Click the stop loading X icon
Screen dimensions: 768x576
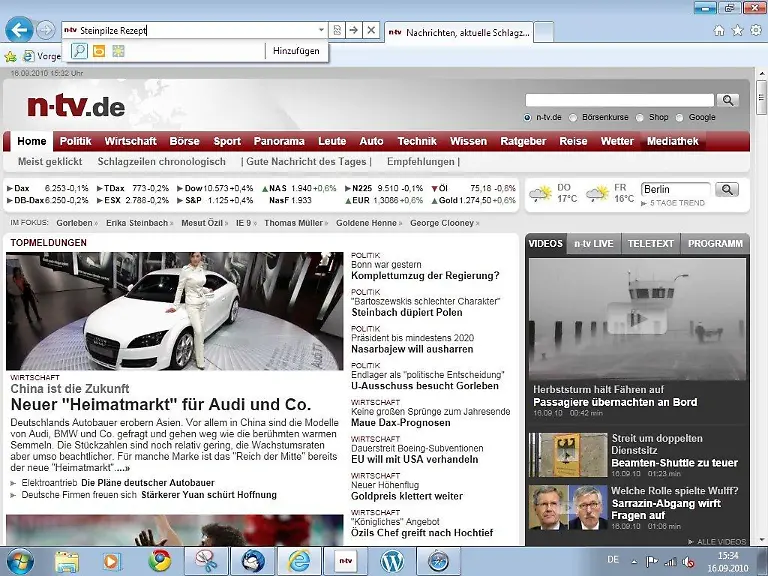tap(371, 31)
